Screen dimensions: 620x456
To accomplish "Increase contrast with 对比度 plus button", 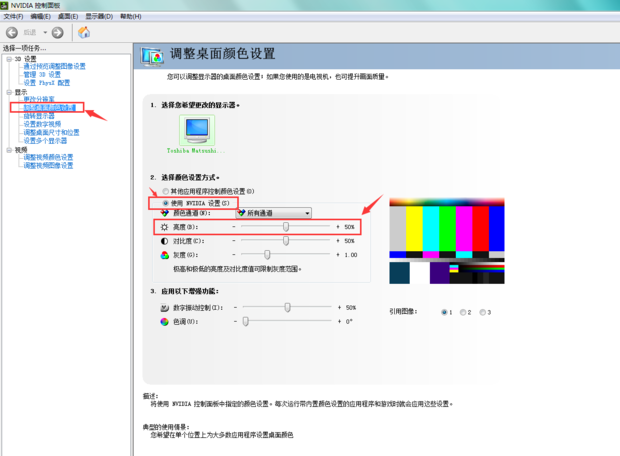I will click(338, 241).
